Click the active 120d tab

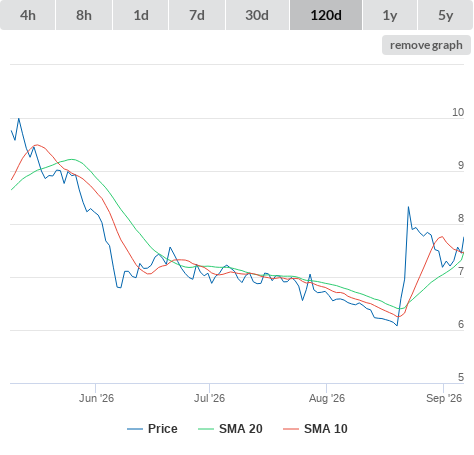pyautogui.click(x=326, y=15)
